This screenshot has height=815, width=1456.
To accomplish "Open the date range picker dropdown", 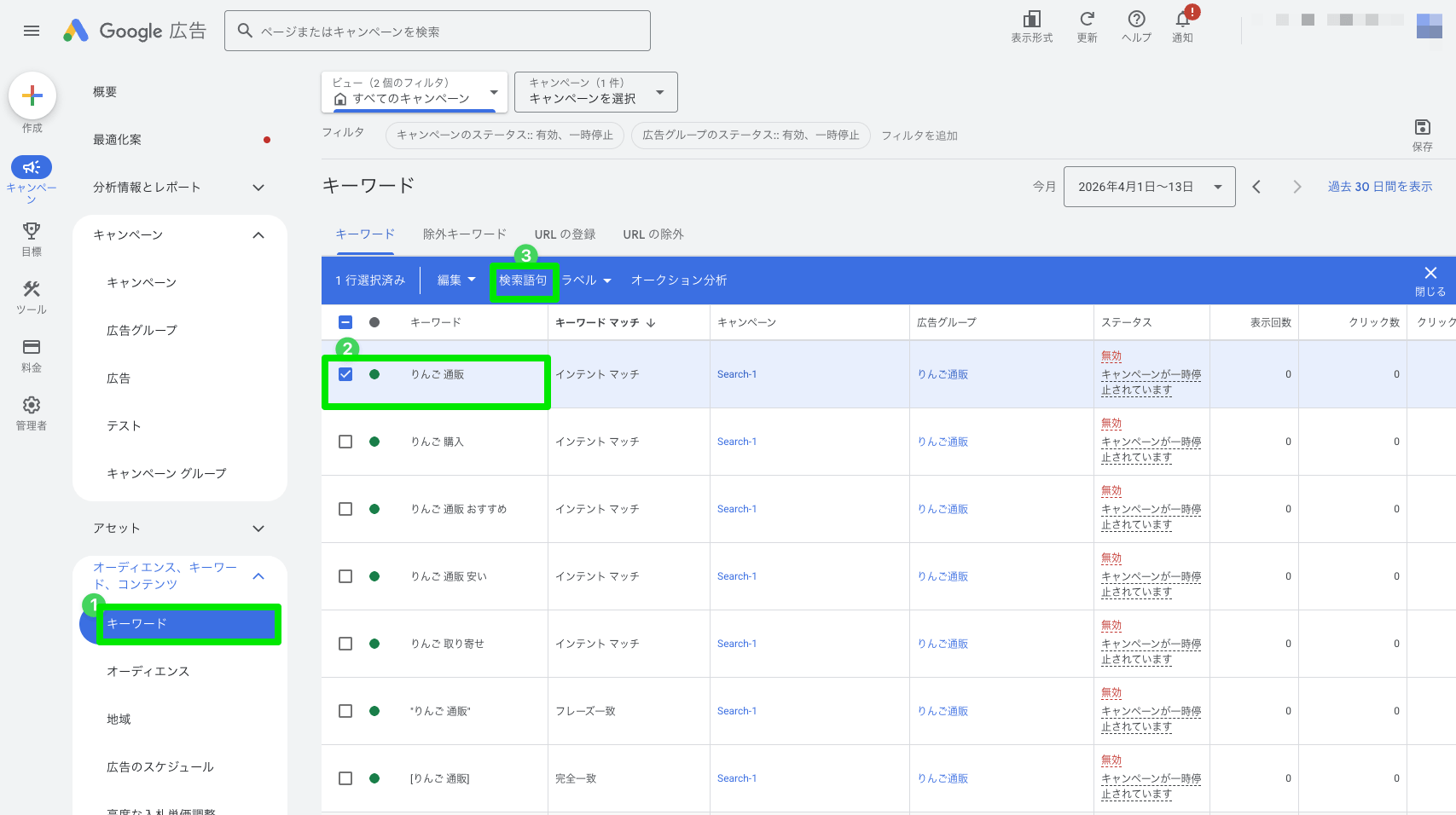I will tap(1150, 186).
